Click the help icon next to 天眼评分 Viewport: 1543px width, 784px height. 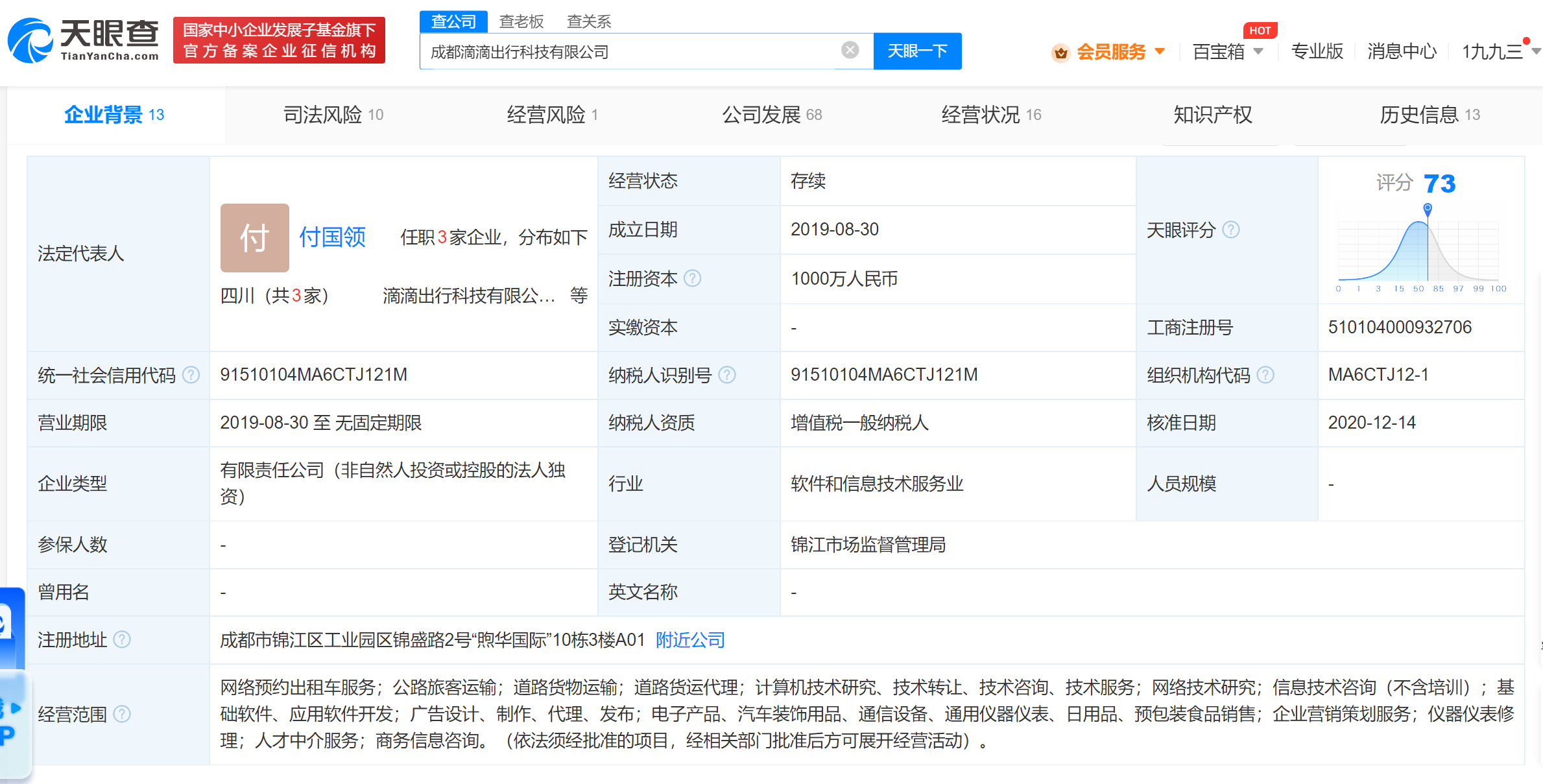pyautogui.click(x=1230, y=230)
